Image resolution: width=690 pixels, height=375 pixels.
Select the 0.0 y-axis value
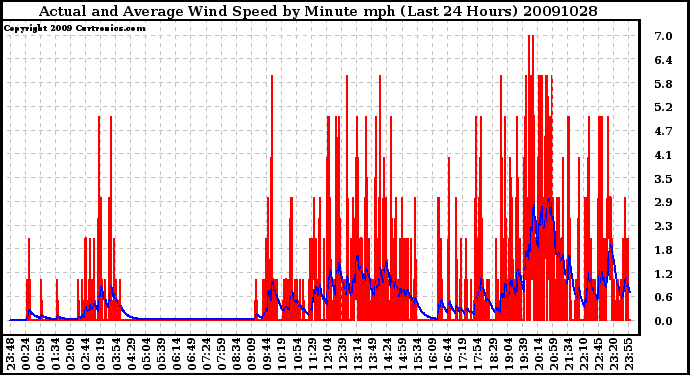(663, 321)
